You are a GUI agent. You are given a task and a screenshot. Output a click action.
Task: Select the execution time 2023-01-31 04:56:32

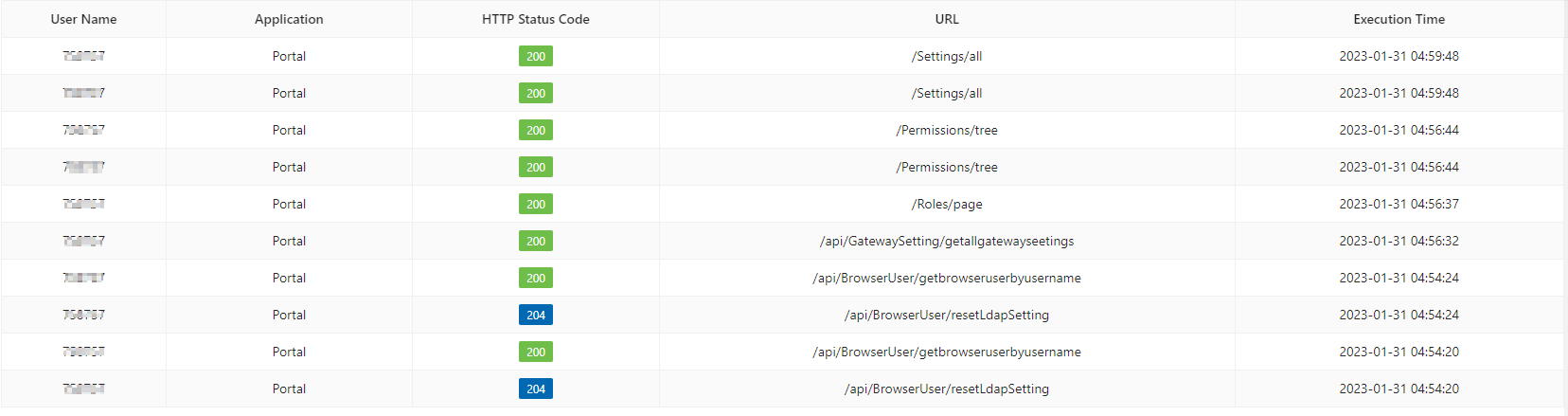click(x=1399, y=241)
